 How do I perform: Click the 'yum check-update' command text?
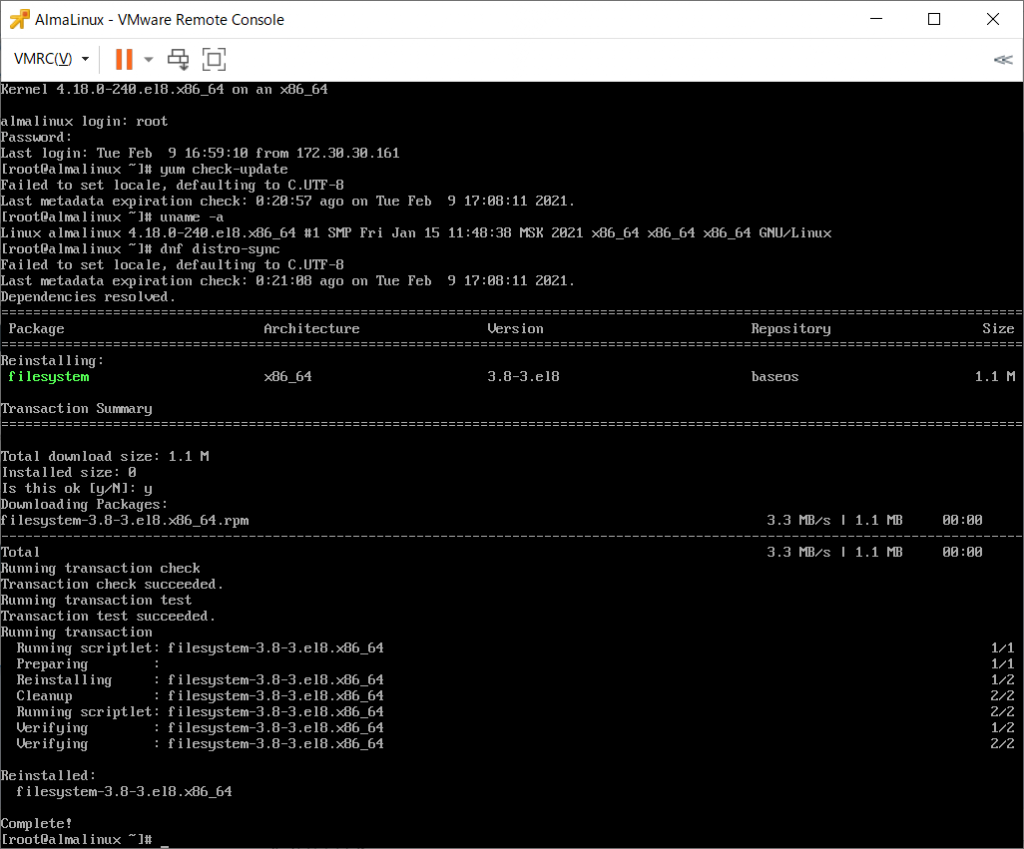(223, 169)
